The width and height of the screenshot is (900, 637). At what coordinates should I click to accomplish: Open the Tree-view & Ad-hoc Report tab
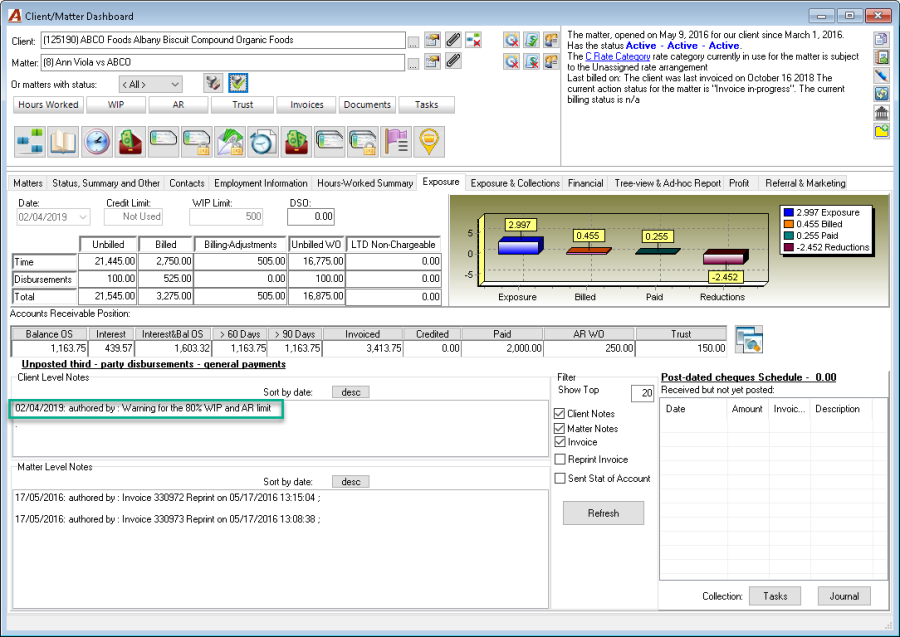click(x=667, y=183)
